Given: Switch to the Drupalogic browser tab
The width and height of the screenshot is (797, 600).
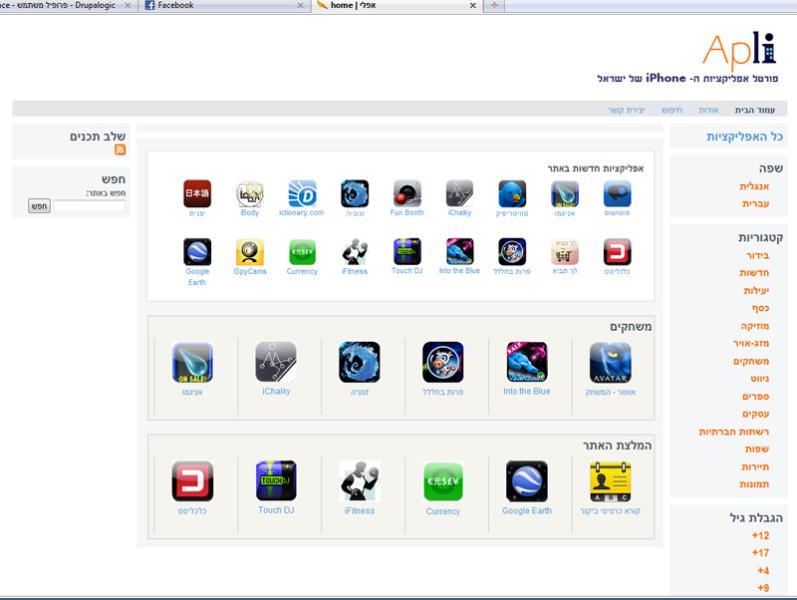Looking at the screenshot, I should coord(64,6).
